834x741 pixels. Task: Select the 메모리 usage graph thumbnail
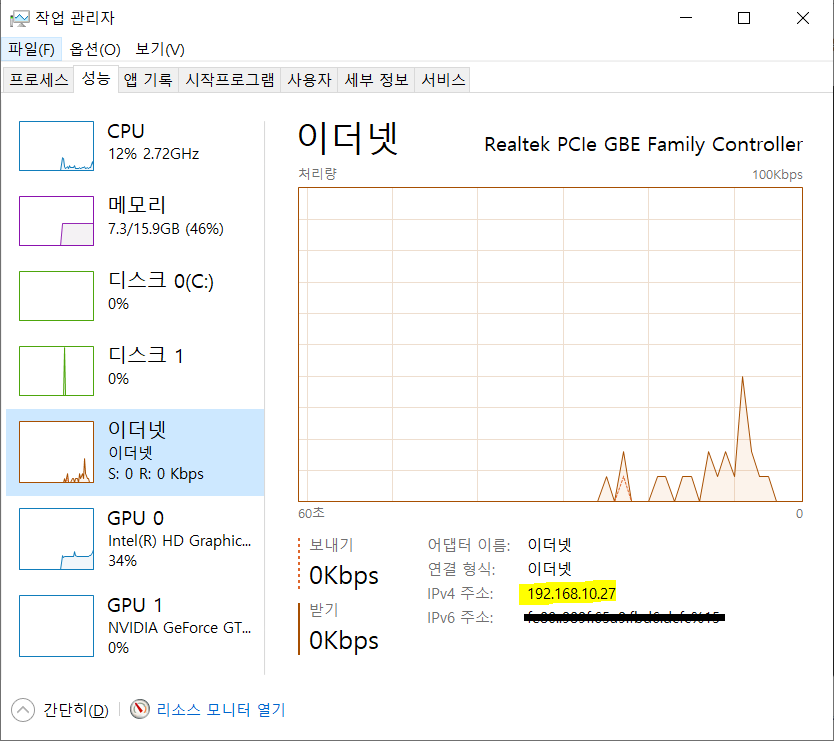(x=56, y=221)
